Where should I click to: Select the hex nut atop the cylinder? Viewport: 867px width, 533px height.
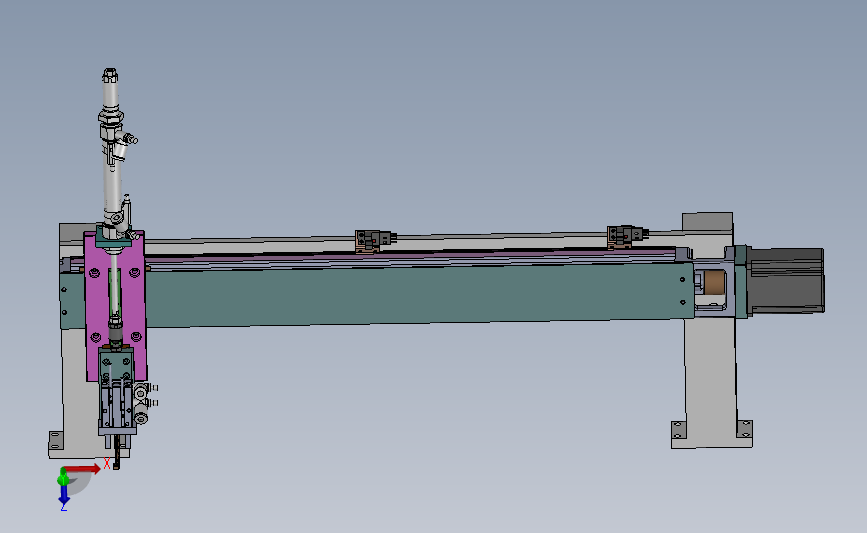coord(110,75)
